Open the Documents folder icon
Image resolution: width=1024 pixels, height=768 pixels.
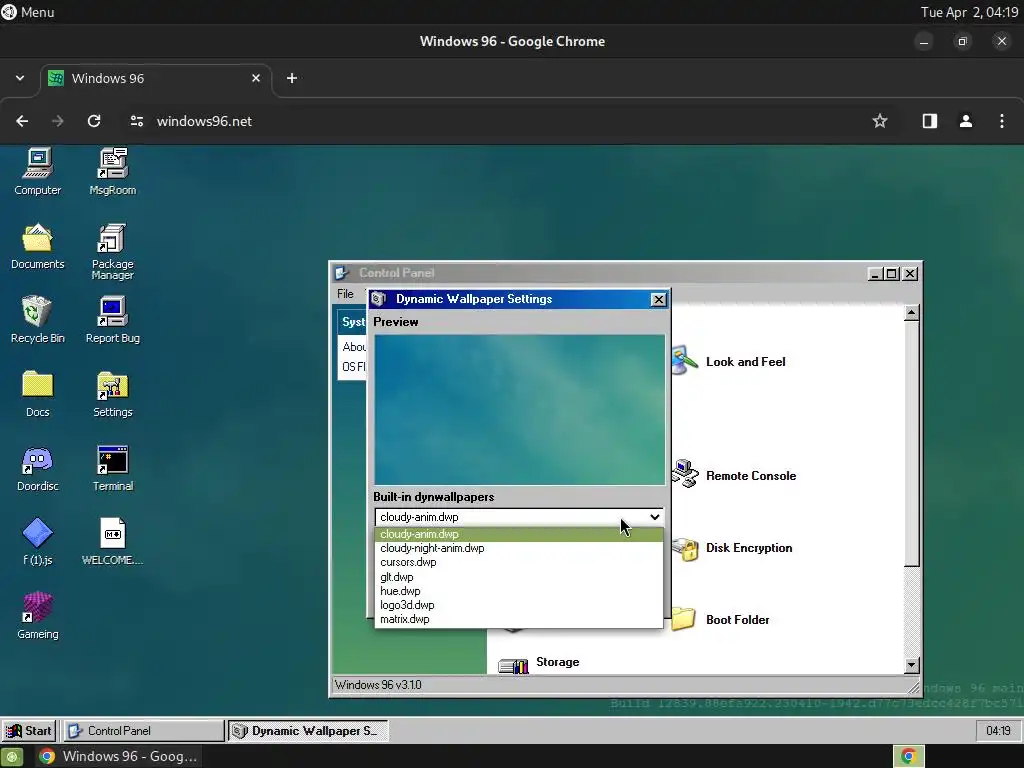pyautogui.click(x=37, y=246)
